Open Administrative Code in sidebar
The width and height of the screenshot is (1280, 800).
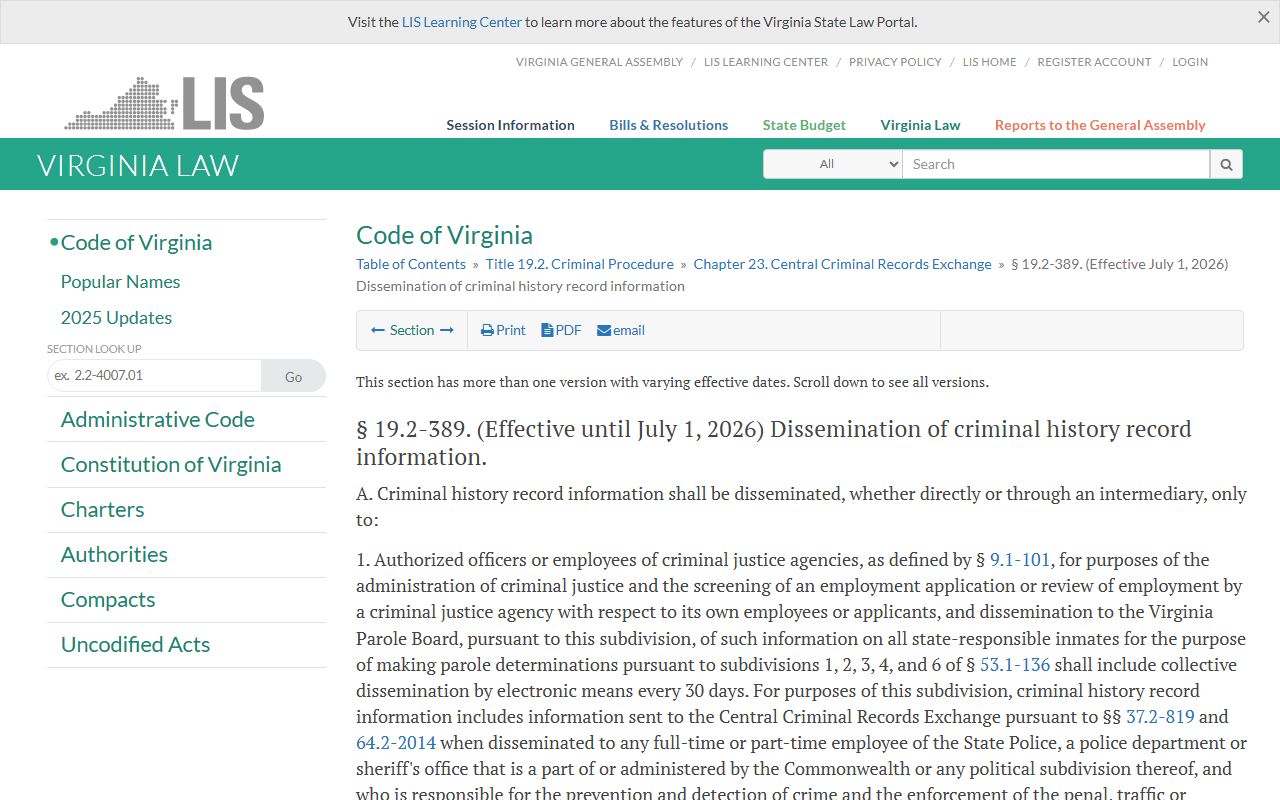[x=158, y=420]
